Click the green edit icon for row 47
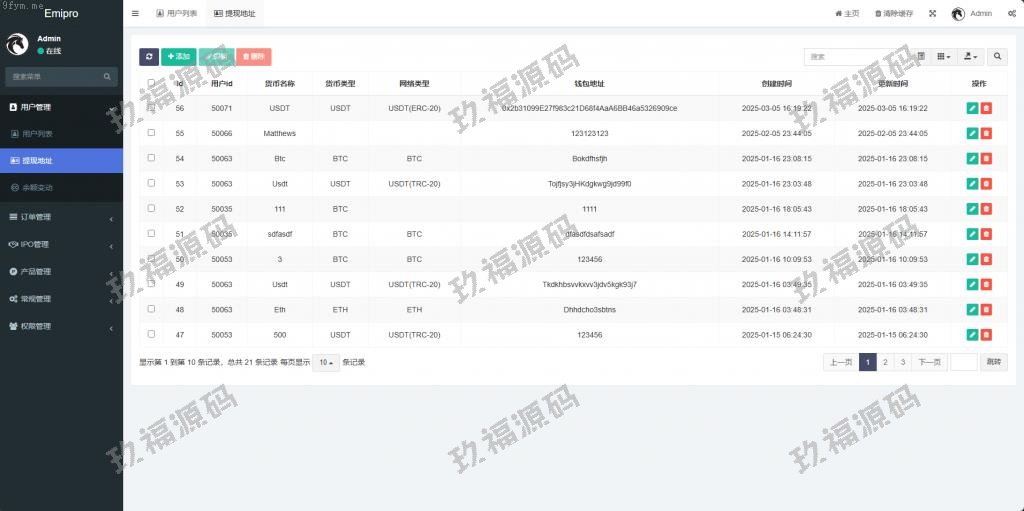Image resolution: width=1024 pixels, height=511 pixels. [x=972, y=335]
